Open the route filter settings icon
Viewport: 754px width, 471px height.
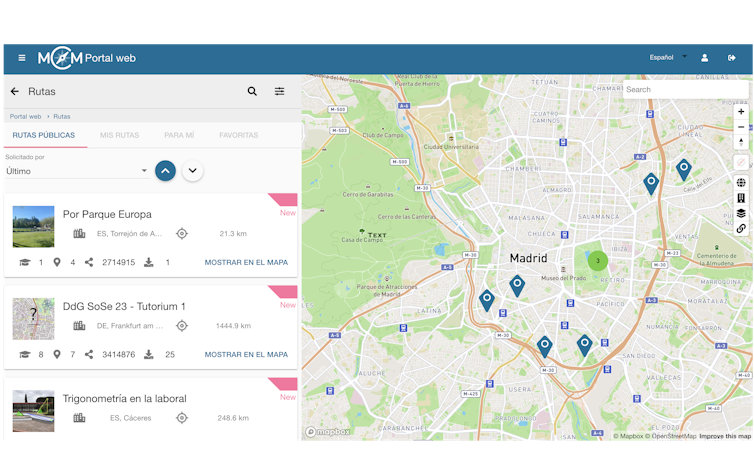(x=280, y=91)
